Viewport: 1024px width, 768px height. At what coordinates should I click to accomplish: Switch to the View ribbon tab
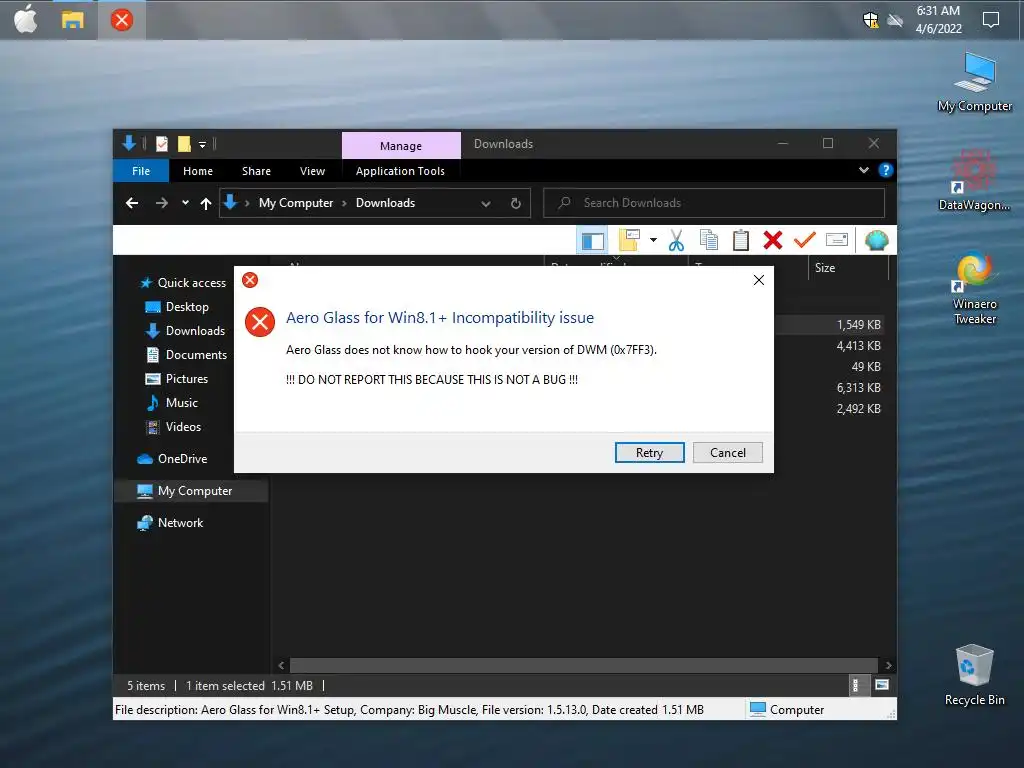tap(312, 171)
